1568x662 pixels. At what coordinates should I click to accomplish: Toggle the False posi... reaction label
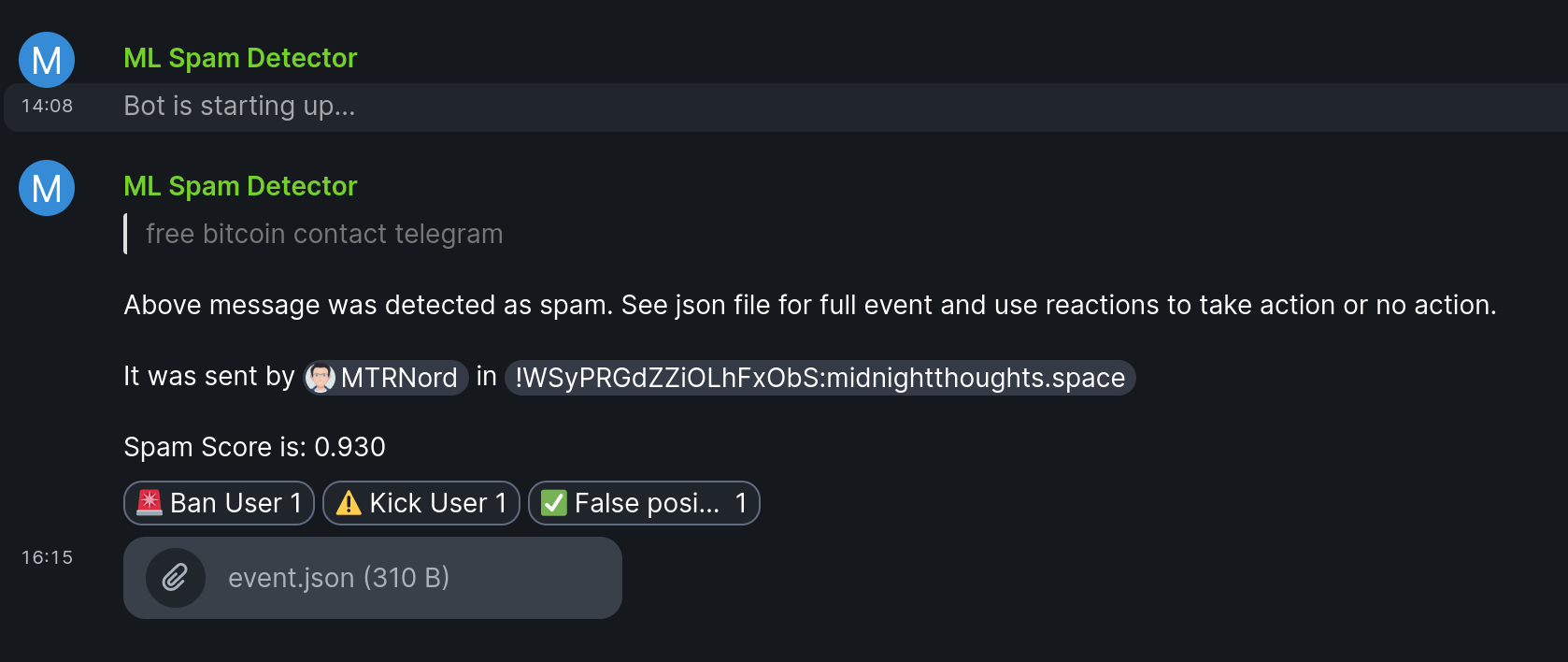point(647,503)
